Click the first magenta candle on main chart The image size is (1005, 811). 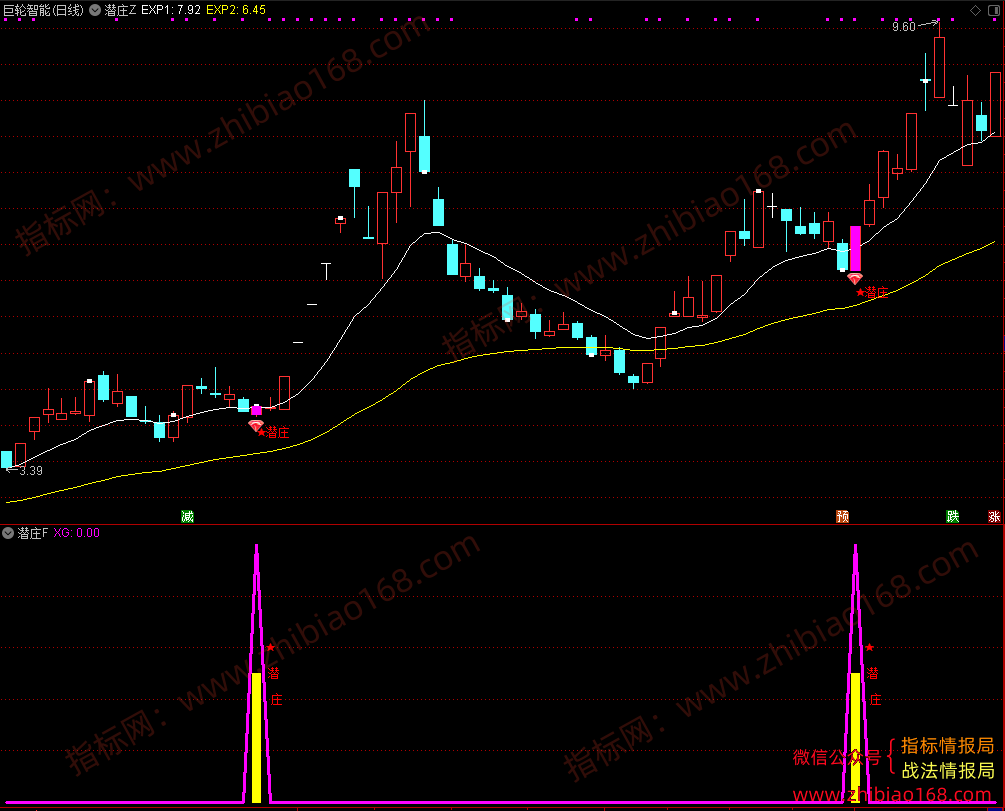[256, 410]
